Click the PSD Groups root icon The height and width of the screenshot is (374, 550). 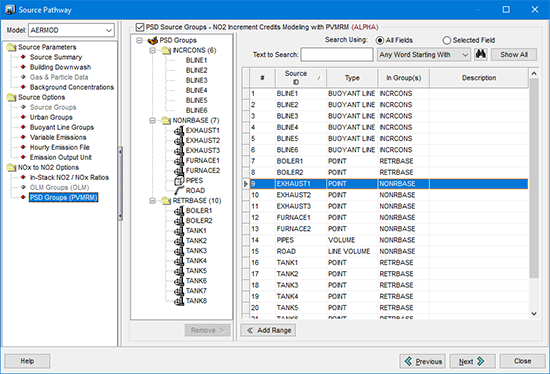coord(153,40)
